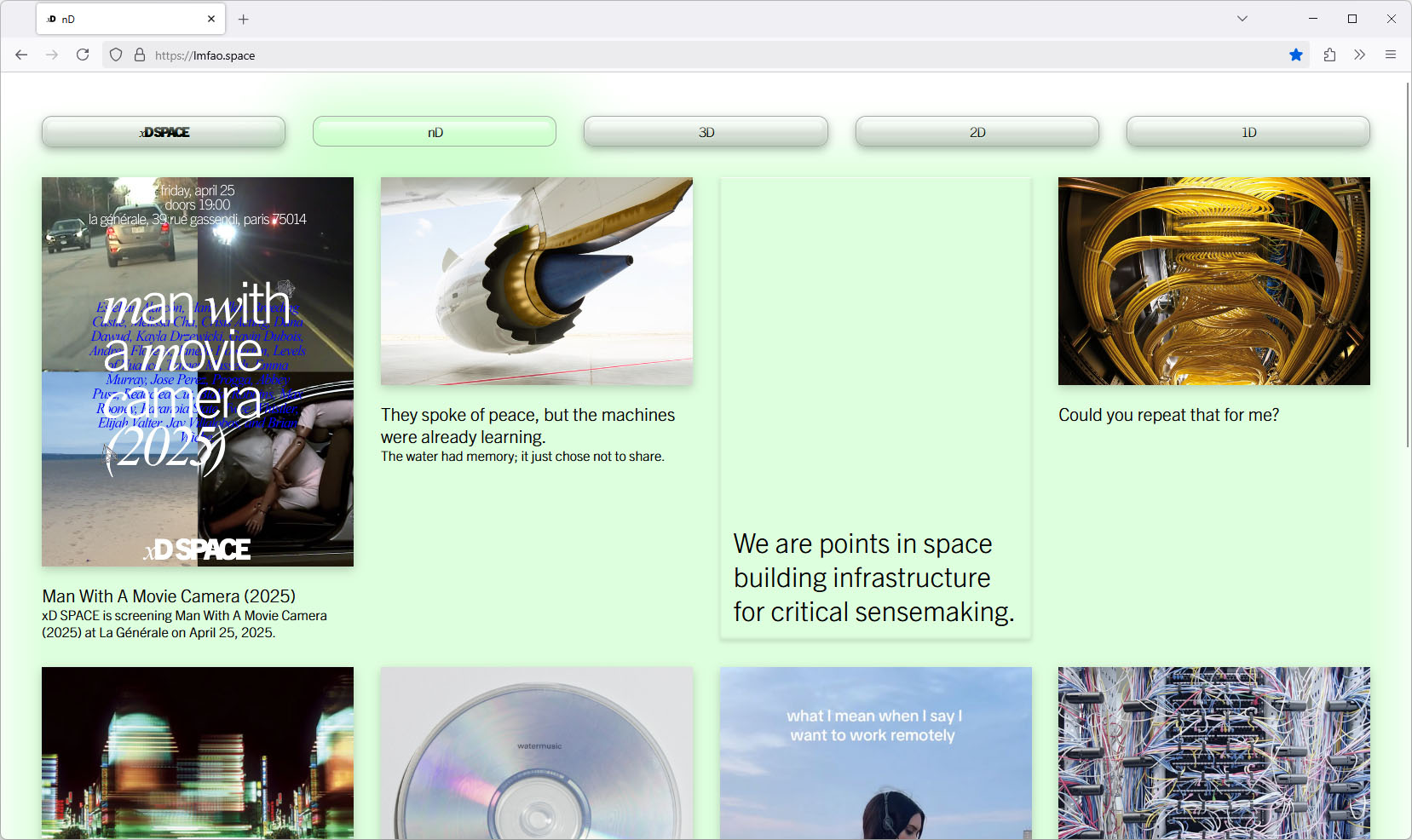Close the nD browser tab
This screenshot has height=840, width=1412.
coord(211,19)
